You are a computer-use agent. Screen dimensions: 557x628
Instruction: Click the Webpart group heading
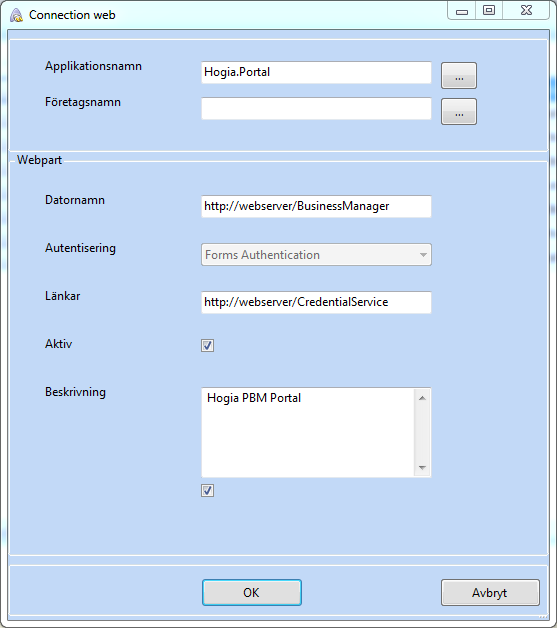point(39,160)
